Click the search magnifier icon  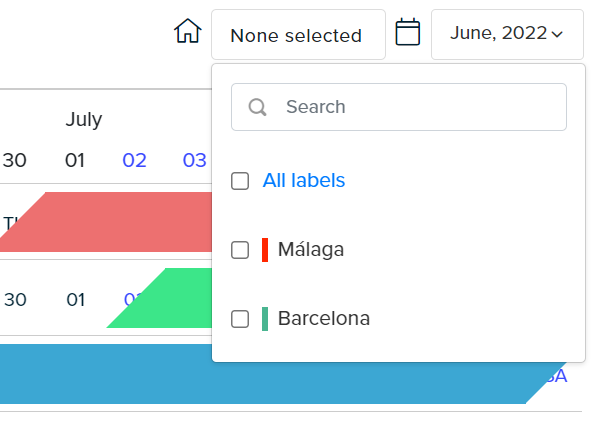(258, 107)
